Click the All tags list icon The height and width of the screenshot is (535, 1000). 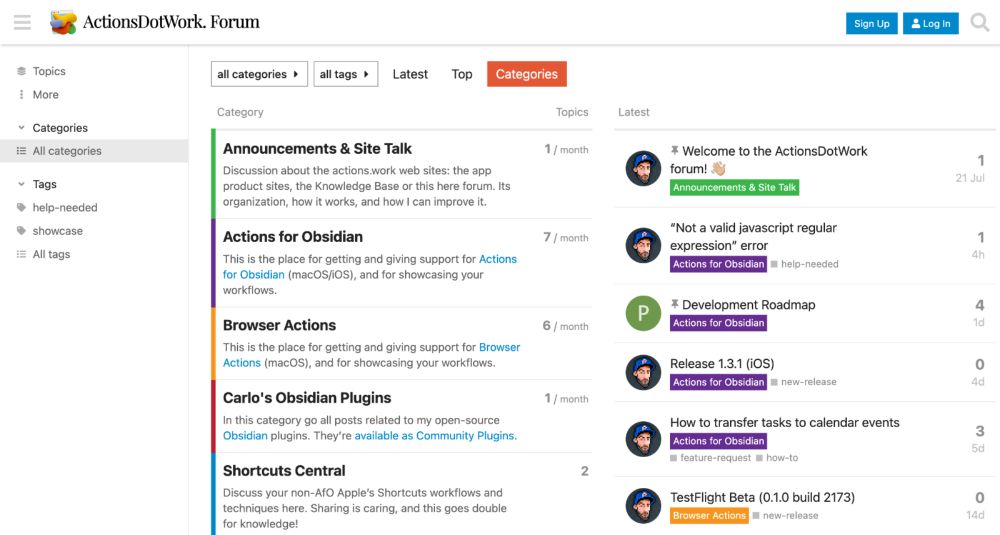(x=21, y=254)
